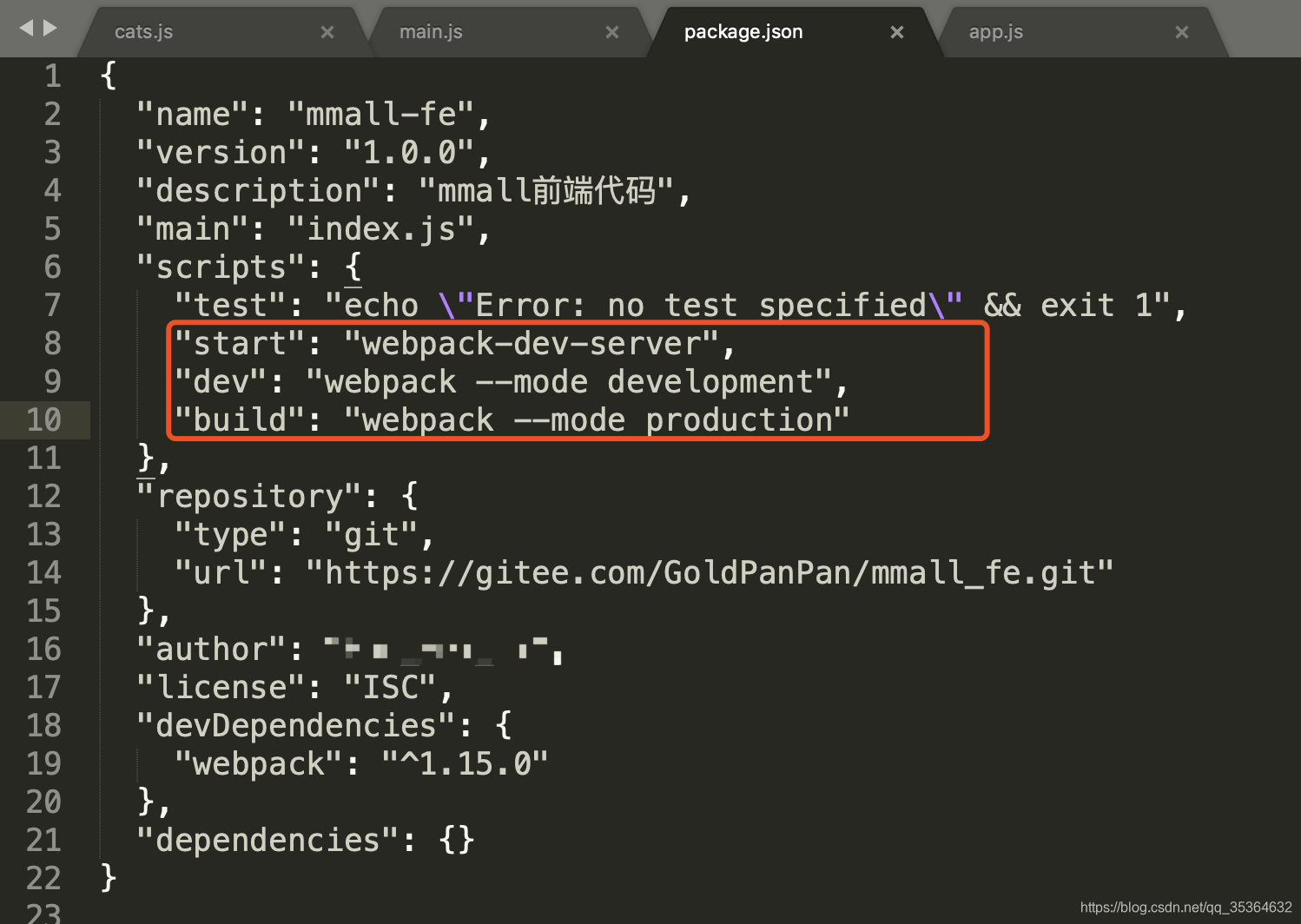Click line number 22 in gutter
1301x924 pixels.
coord(44,878)
